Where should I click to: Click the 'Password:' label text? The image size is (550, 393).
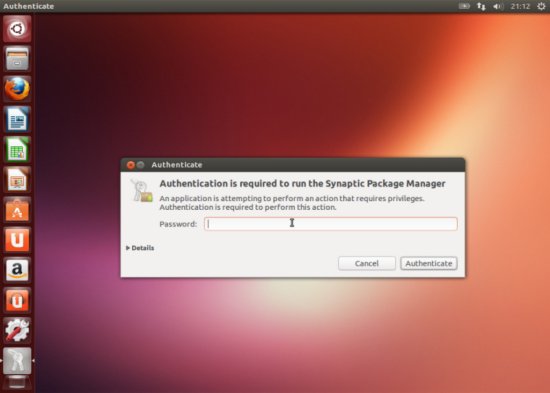point(178,224)
